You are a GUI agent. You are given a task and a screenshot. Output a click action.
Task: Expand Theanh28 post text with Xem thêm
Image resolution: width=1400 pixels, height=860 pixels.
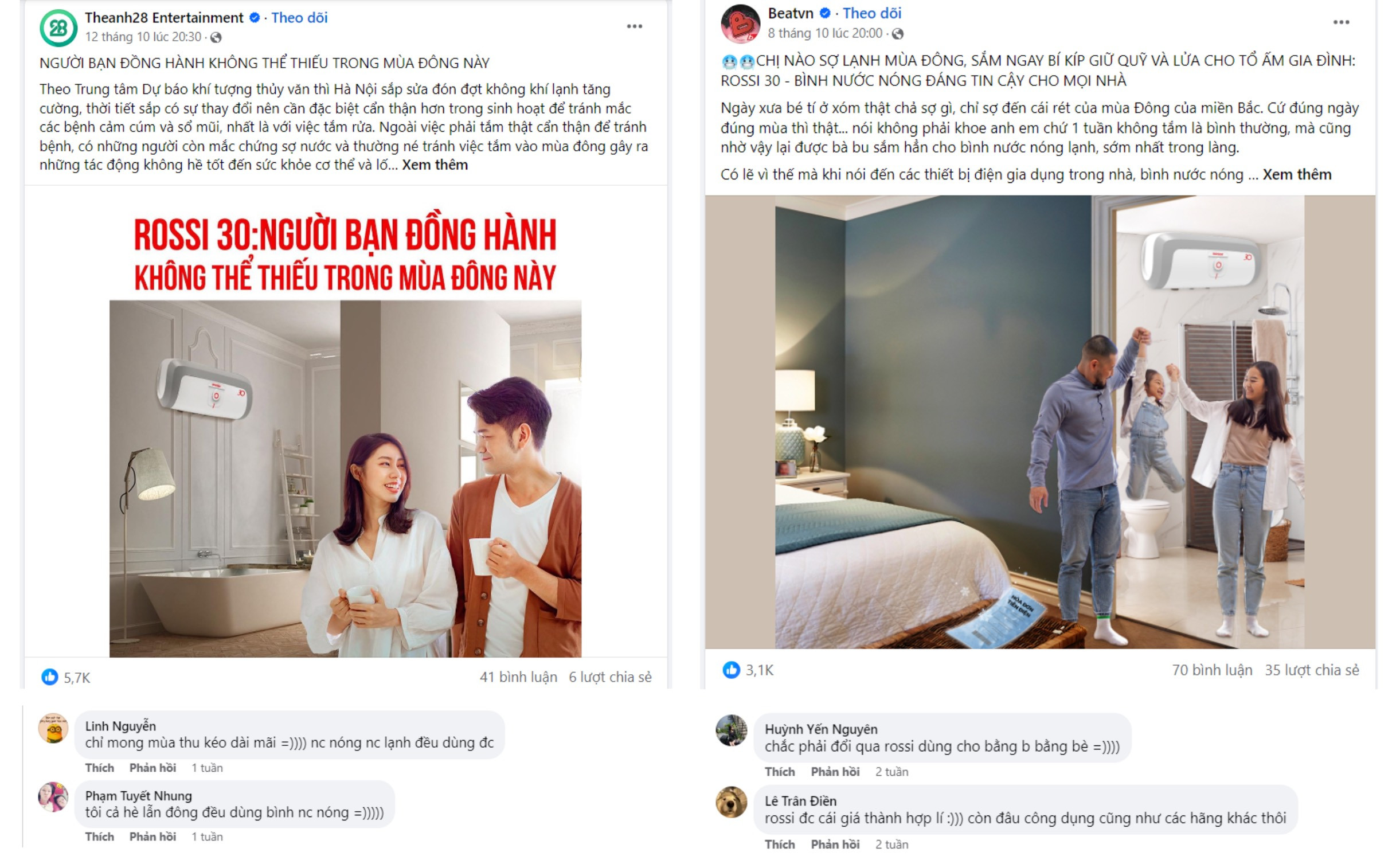click(435, 165)
